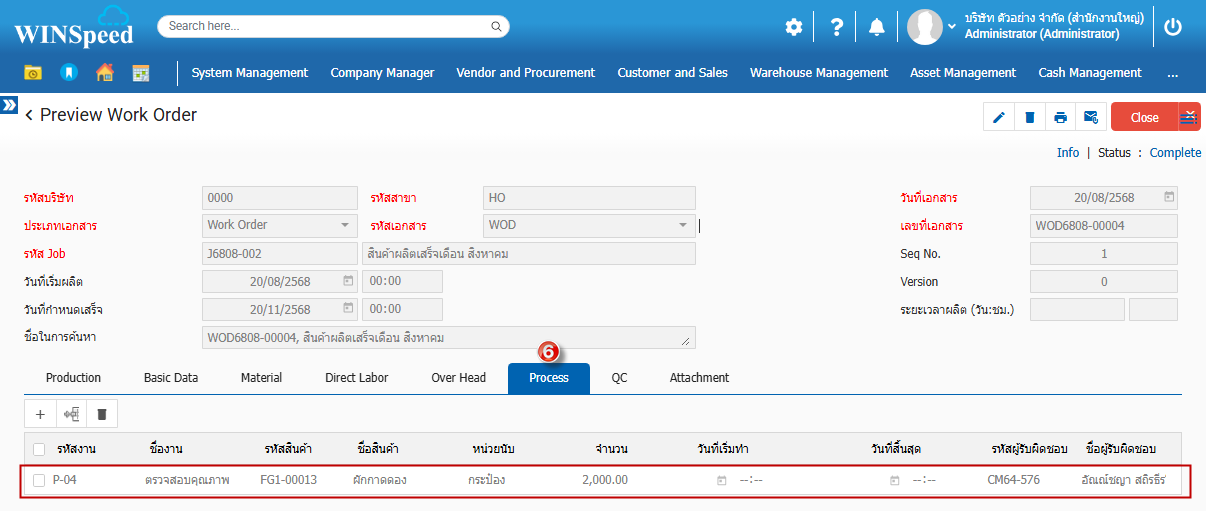Click the pencil edit icon
Image resolution: width=1206 pixels, height=511 pixels.
pyautogui.click(x=998, y=117)
